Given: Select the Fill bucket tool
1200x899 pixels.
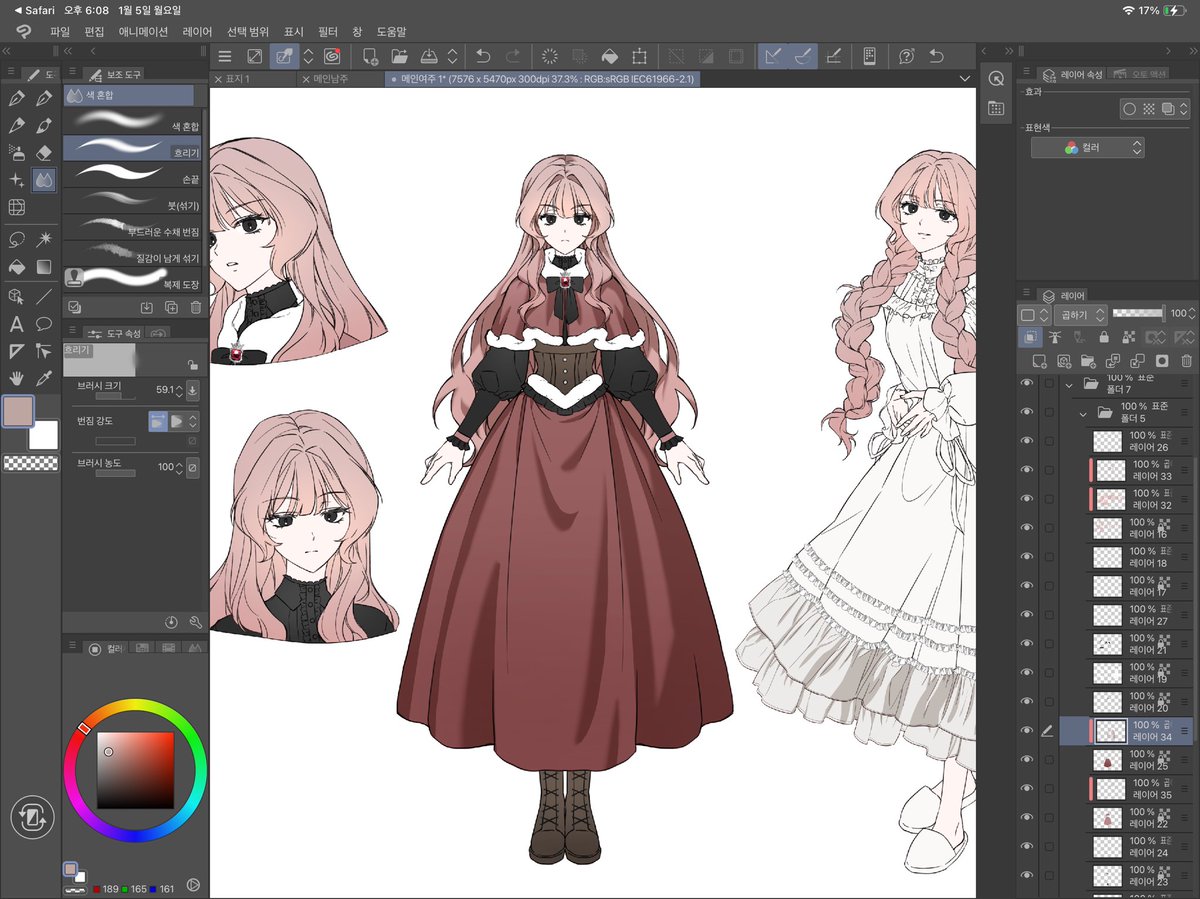Looking at the screenshot, I should tap(16, 267).
